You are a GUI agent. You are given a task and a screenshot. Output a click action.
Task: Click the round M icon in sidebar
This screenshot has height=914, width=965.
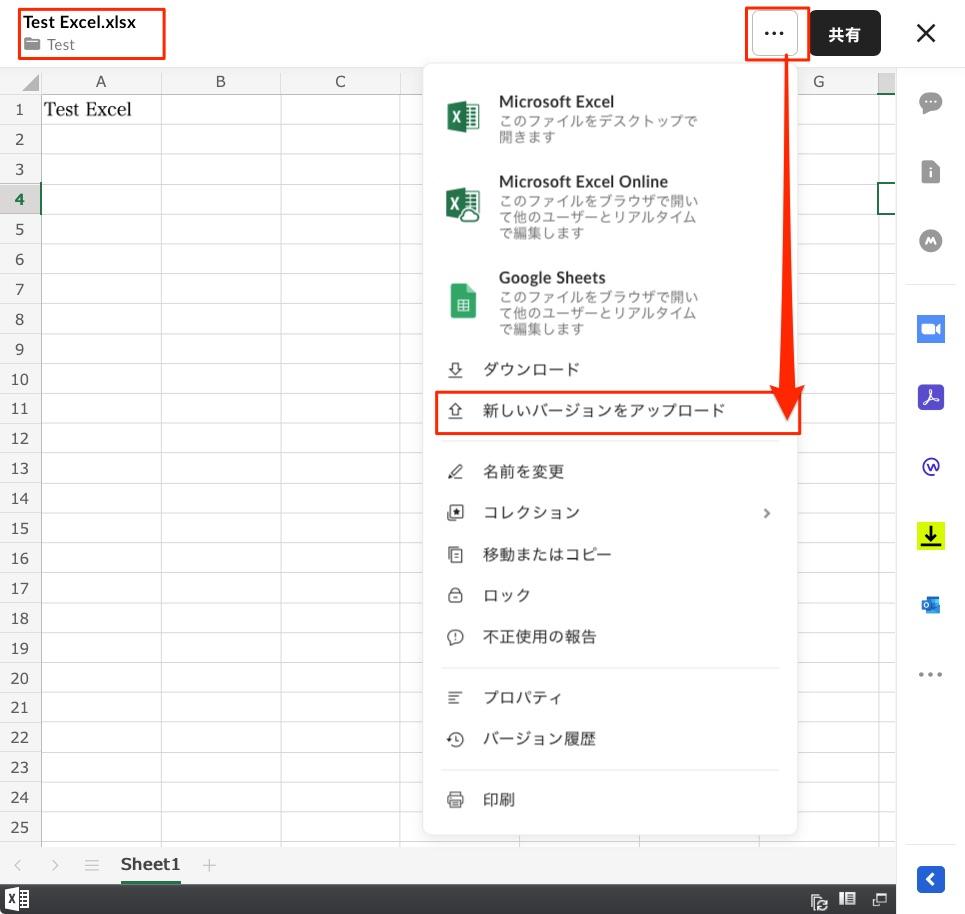tap(931, 241)
